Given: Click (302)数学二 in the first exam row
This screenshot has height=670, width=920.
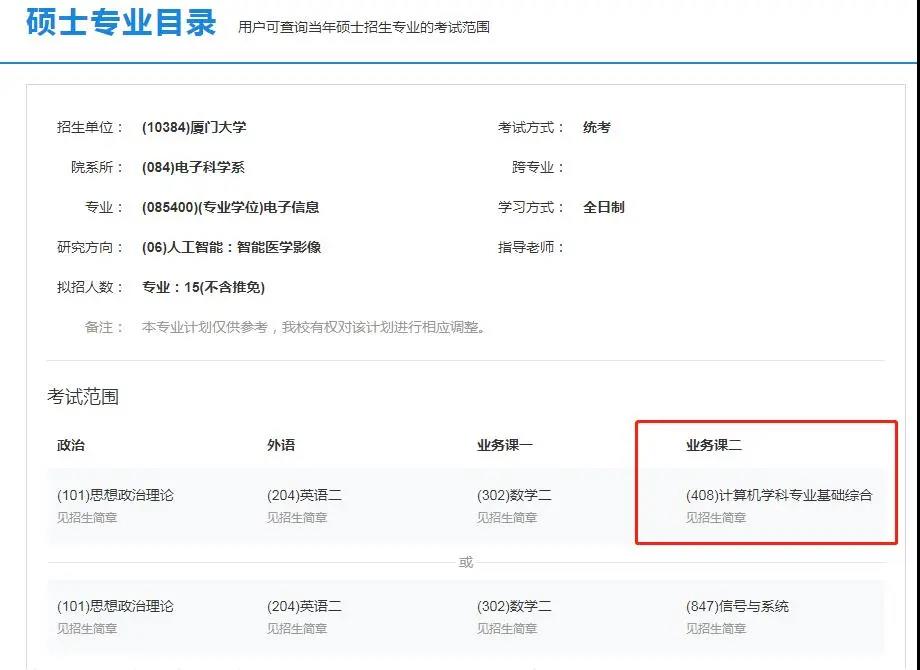Looking at the screenshot, I should tap(514, 495).
